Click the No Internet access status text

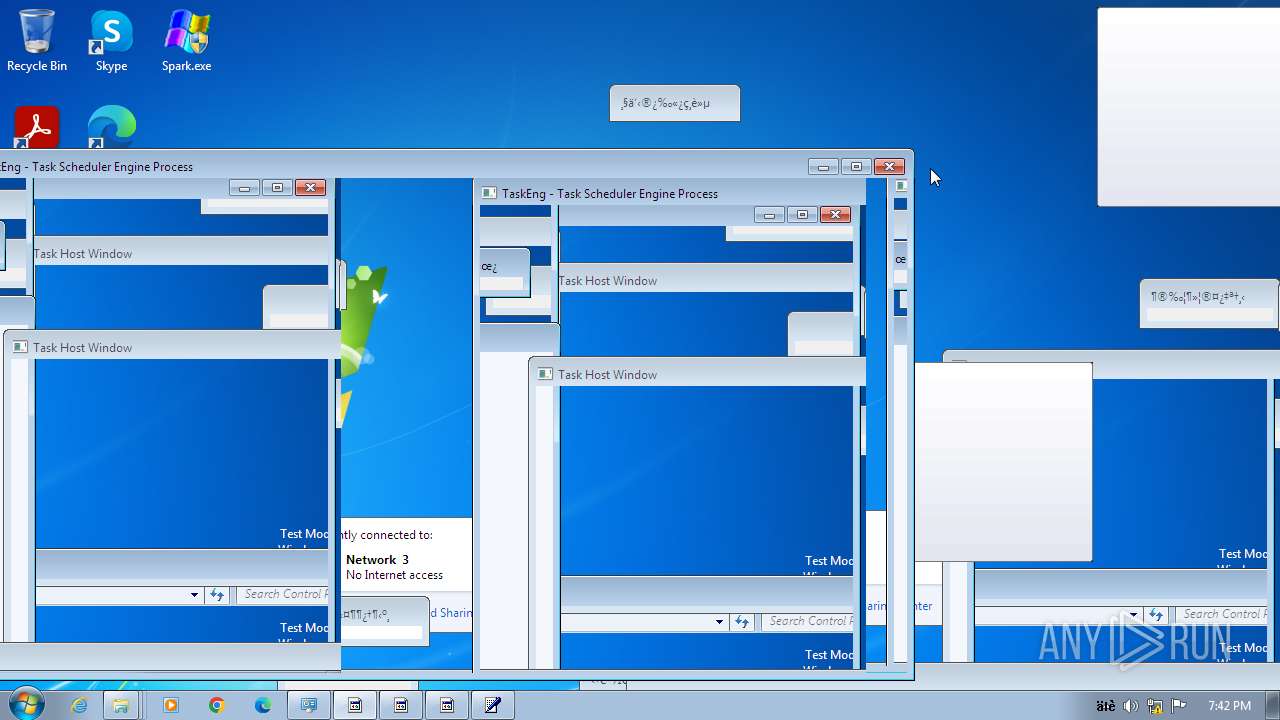394,575
